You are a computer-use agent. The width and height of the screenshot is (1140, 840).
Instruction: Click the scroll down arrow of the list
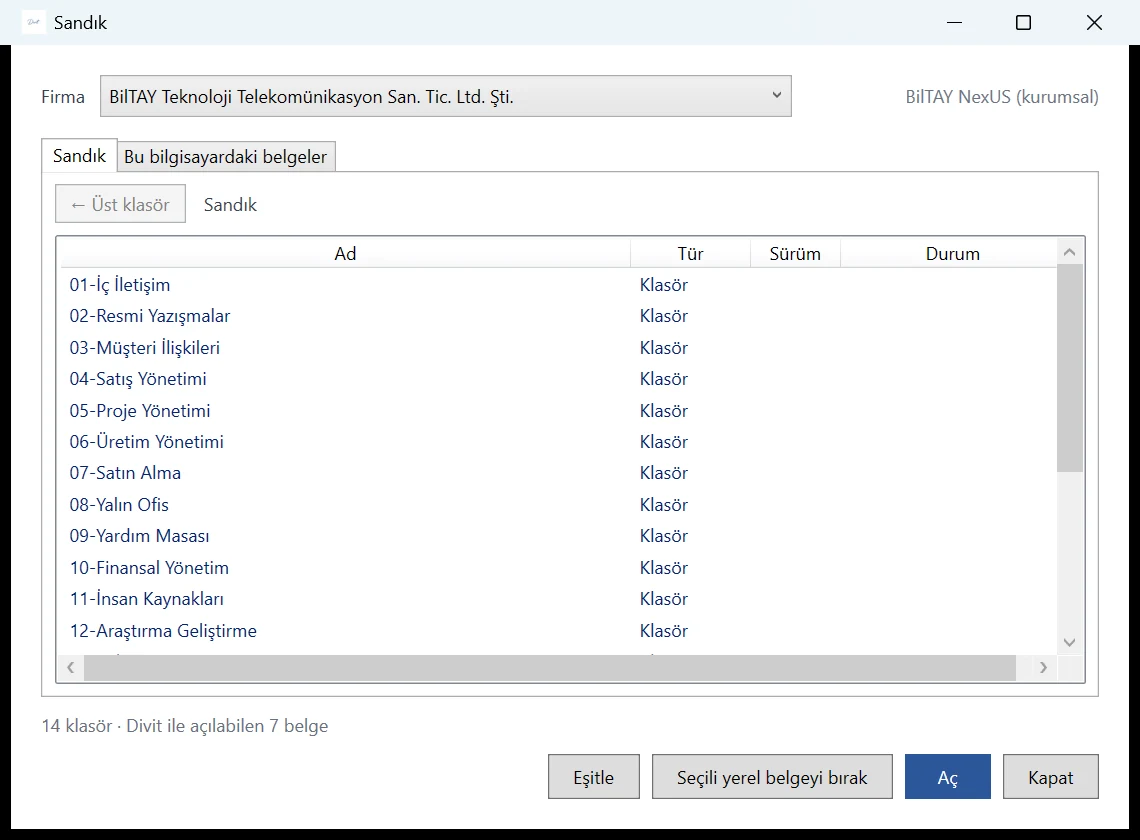pos(1069,642)
